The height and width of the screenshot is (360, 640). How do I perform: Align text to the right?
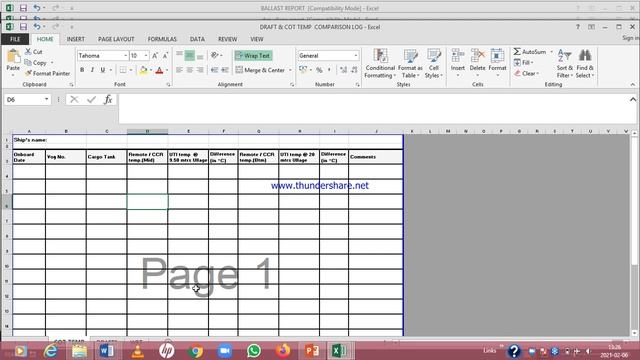(200, 70)
